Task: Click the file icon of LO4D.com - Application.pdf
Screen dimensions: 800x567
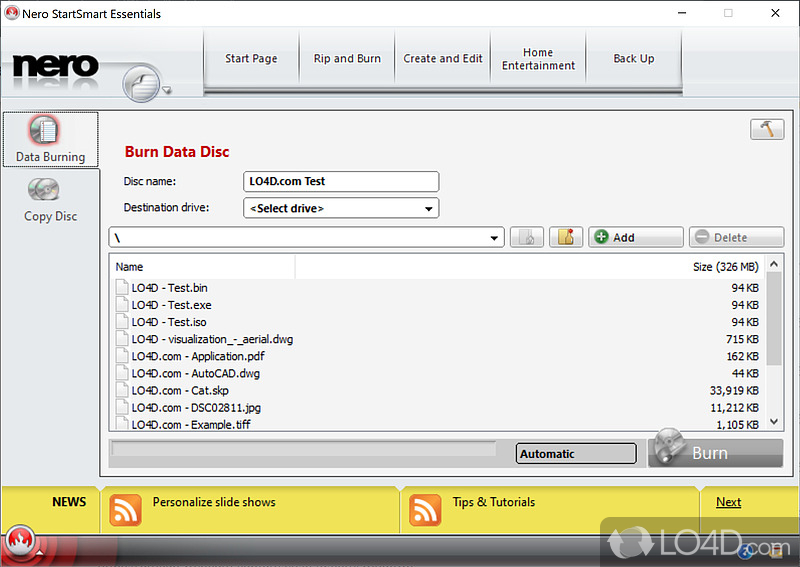Action: coord(121,356)
